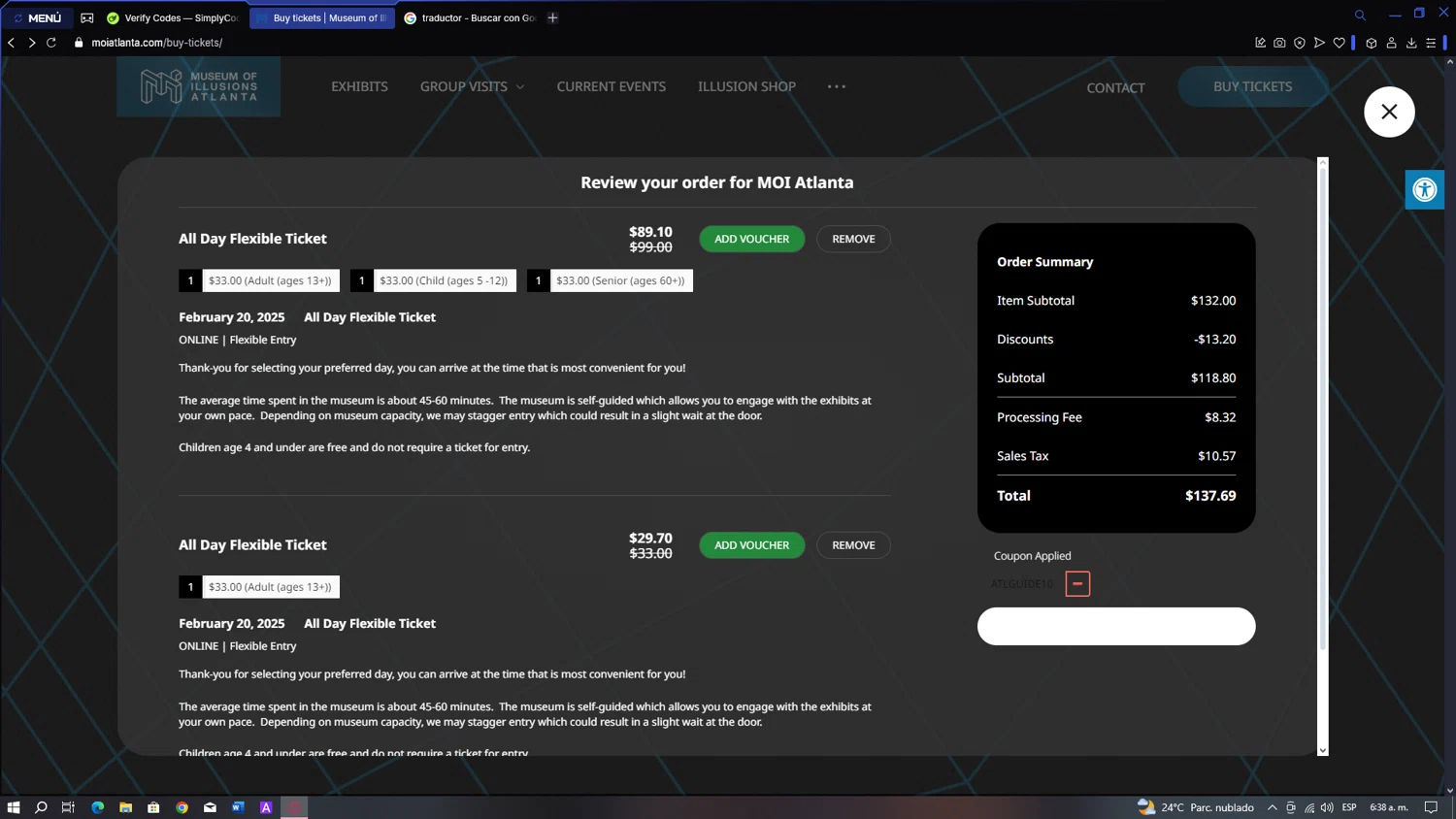Open a new browser tab
The height and width of the screenshot is (819, 1456).
click(552, 17)
